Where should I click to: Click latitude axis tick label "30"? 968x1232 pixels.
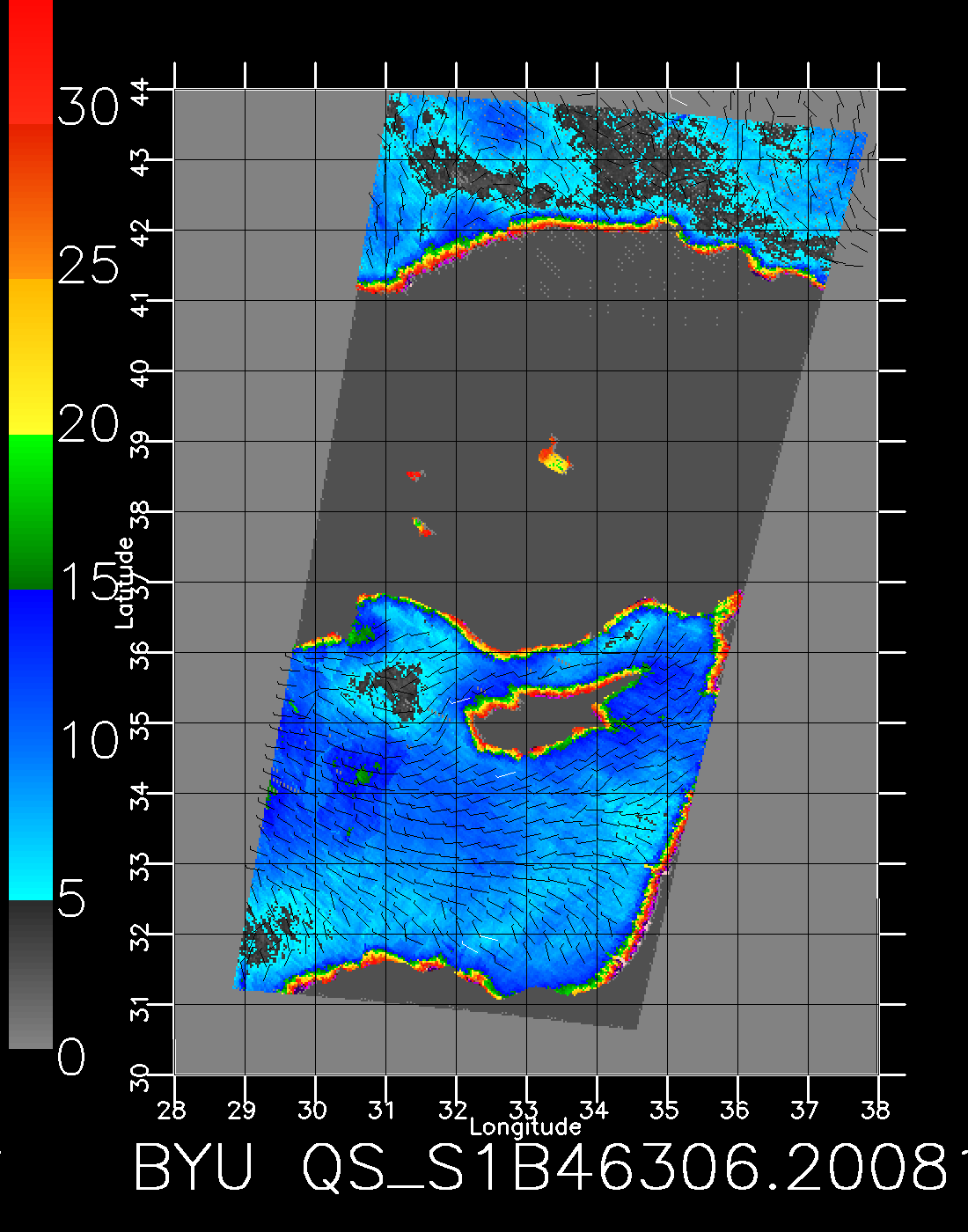tap(141, 1075)
